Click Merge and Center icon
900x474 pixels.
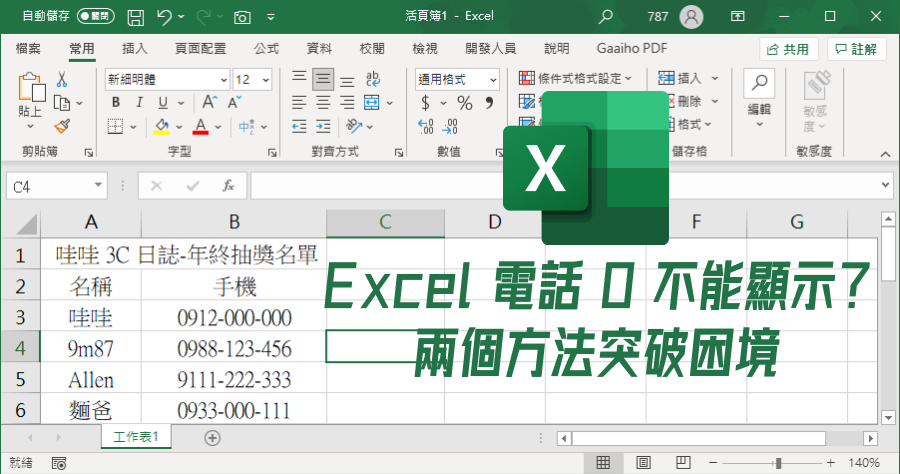pos(372,103)
